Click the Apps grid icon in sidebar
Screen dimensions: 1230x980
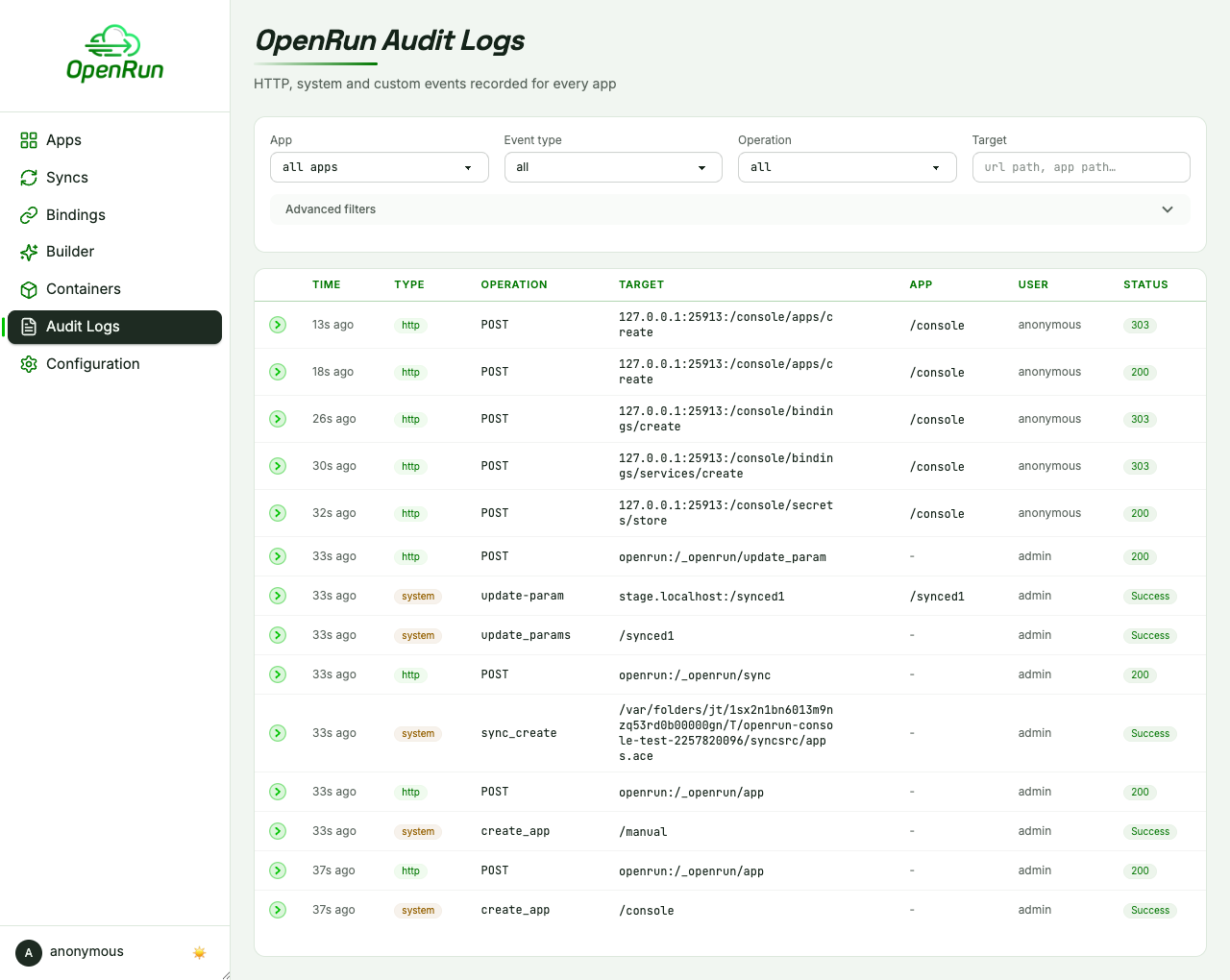(29, 140)
